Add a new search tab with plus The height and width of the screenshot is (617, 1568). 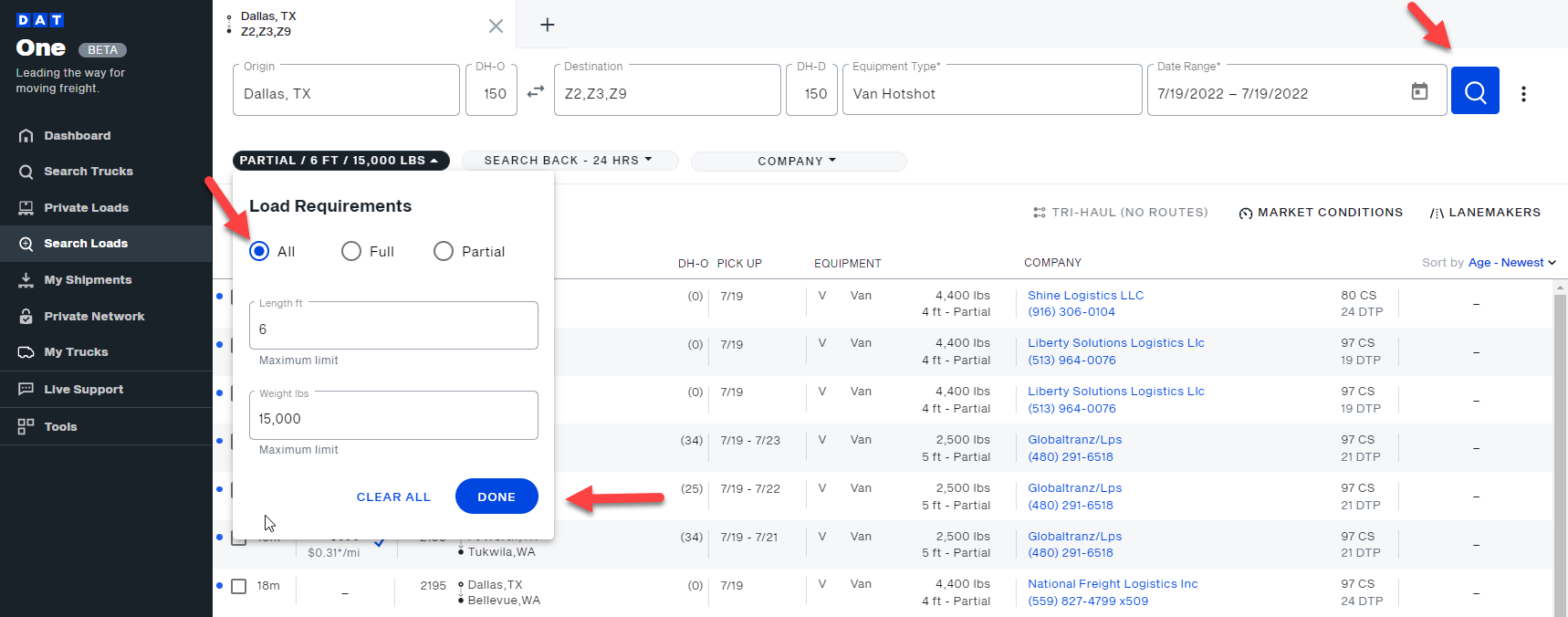click(547, 25)
